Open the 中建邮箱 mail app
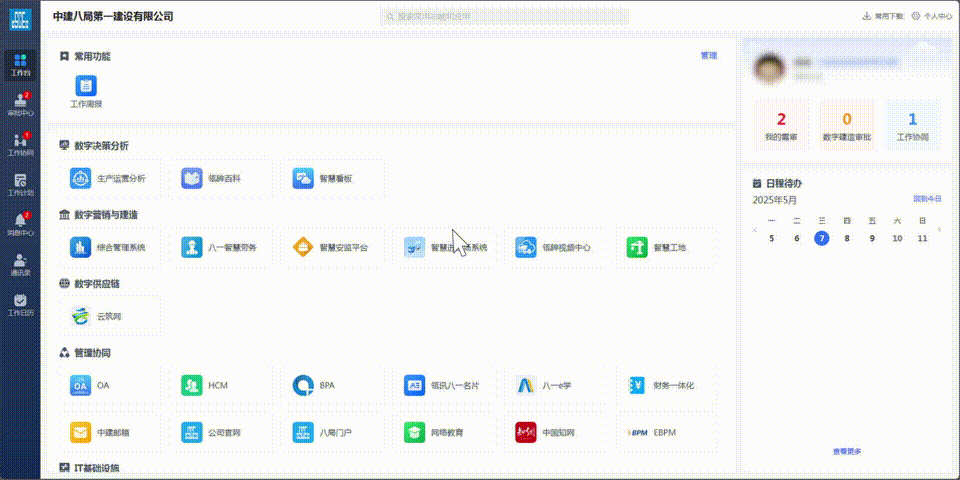960x480 pixels. [x=110, y=433]
